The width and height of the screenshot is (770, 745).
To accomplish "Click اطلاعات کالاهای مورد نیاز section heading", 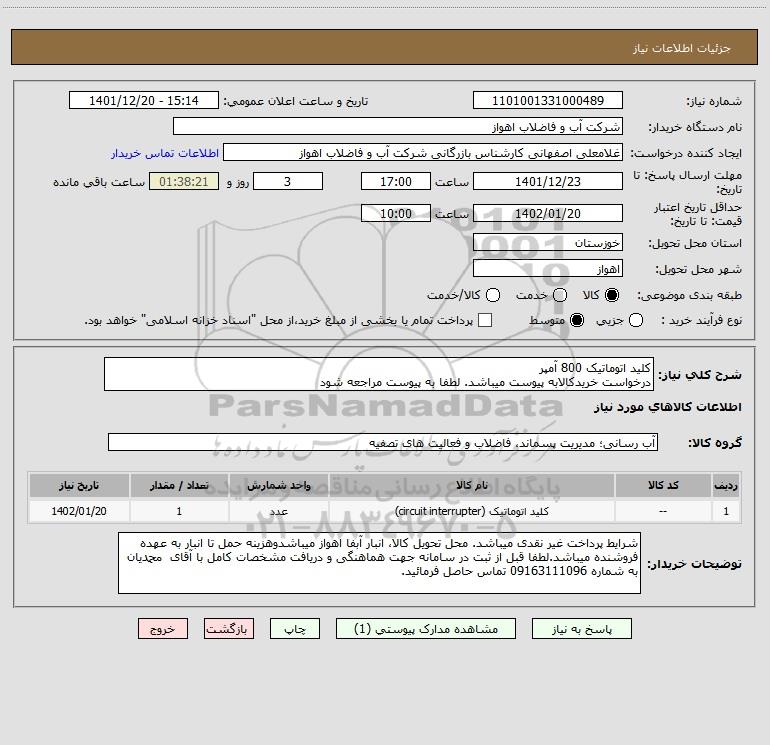I will pos(667,407).
